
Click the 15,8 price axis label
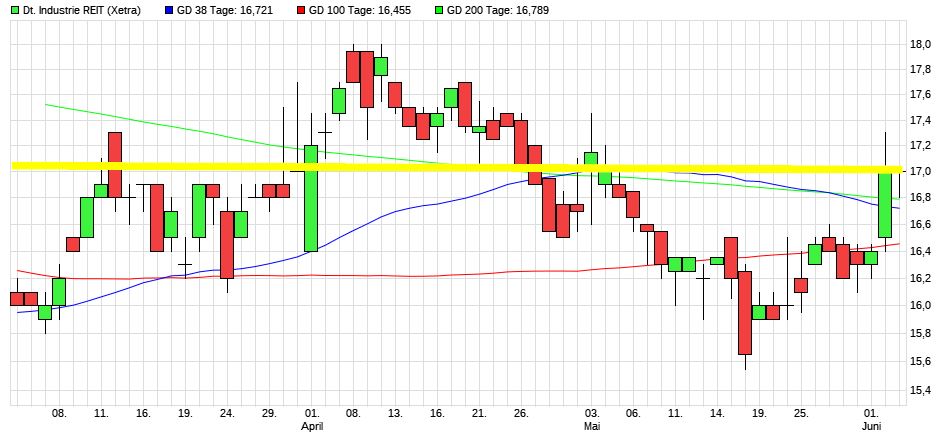(x=920, y=333)
